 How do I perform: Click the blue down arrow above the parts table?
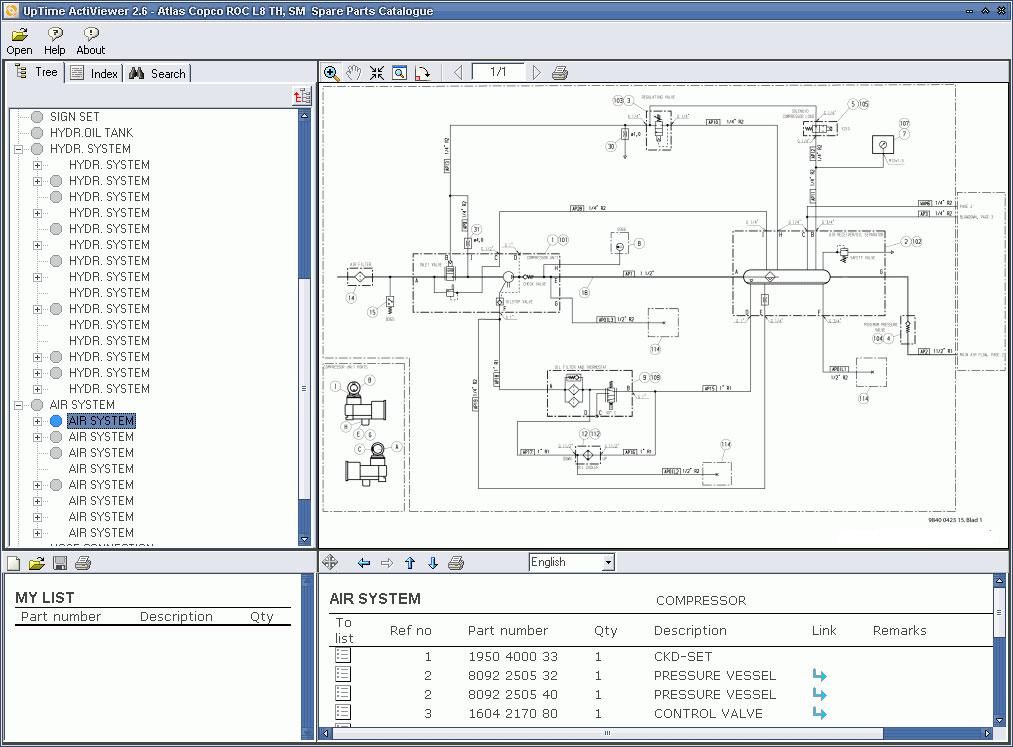[433, 563]
